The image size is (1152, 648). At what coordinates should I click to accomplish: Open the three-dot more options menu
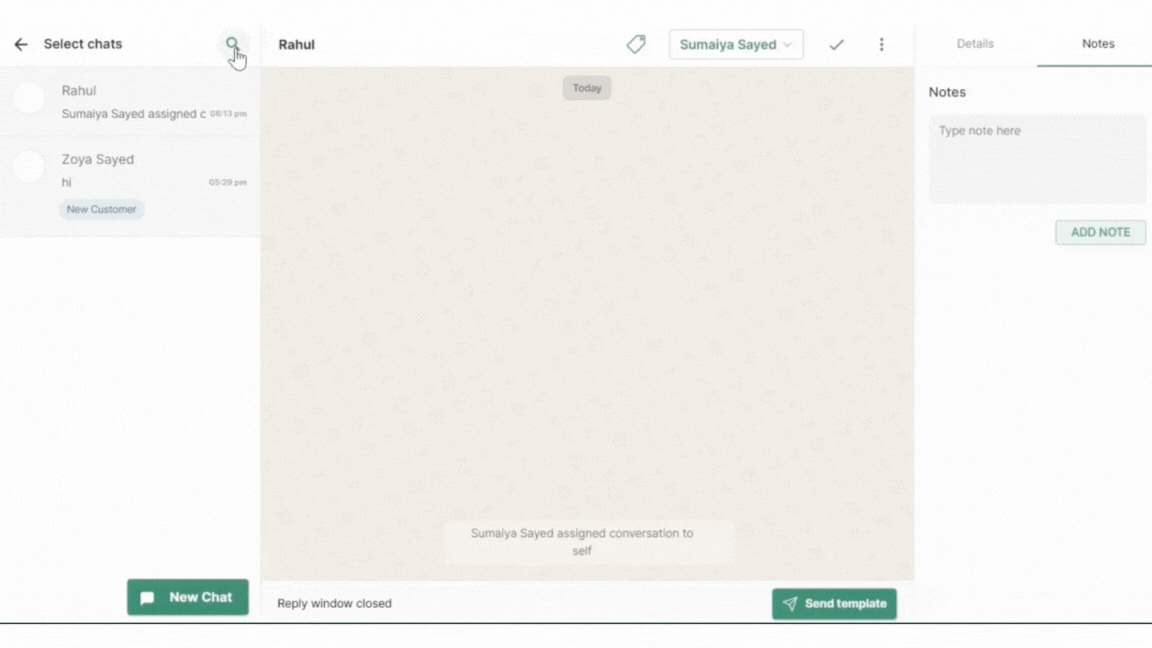tap(881, 44)
